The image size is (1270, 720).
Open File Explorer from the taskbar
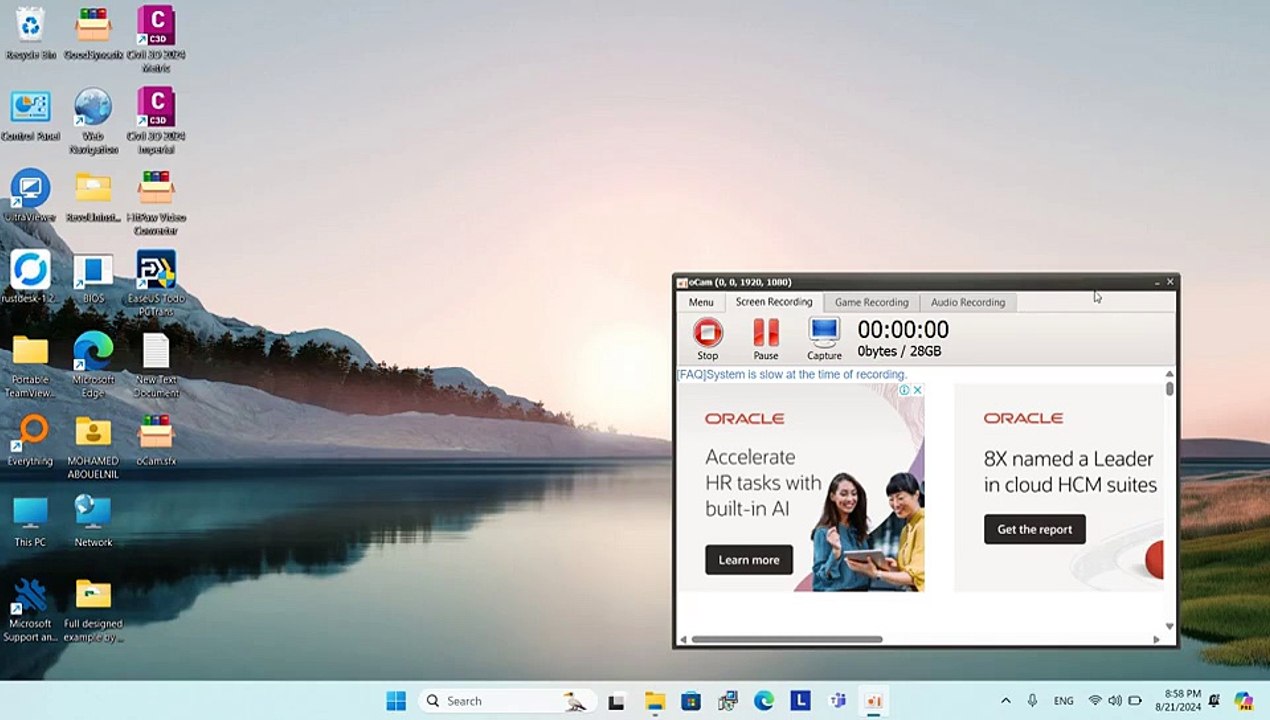click(x=654, y=701)
